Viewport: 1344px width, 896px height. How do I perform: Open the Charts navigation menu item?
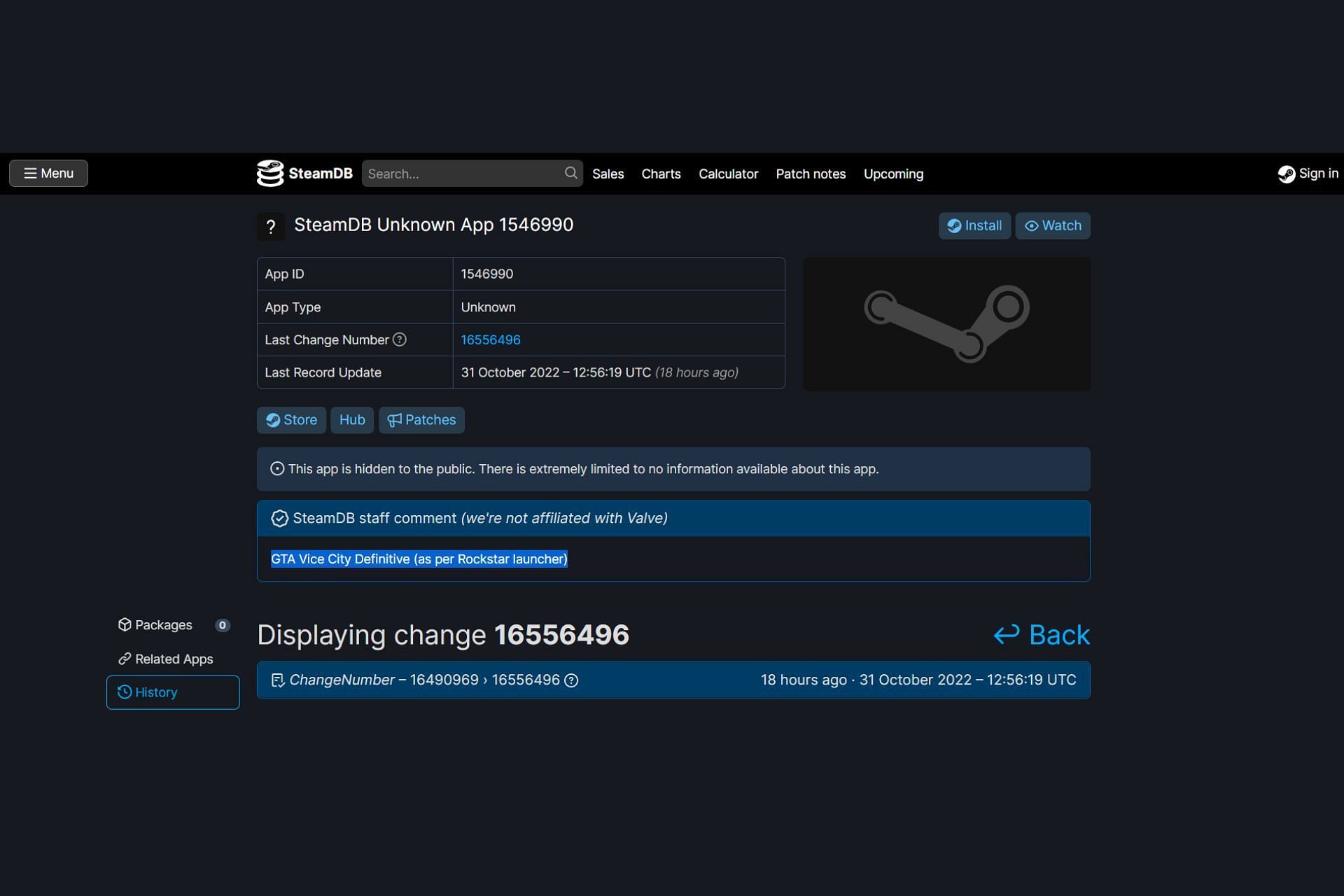click(661, 173)
